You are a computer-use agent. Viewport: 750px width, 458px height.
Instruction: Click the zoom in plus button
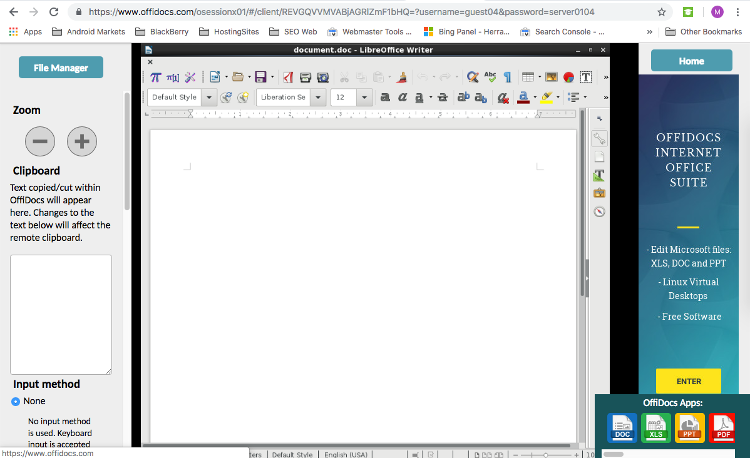[82, 142]
